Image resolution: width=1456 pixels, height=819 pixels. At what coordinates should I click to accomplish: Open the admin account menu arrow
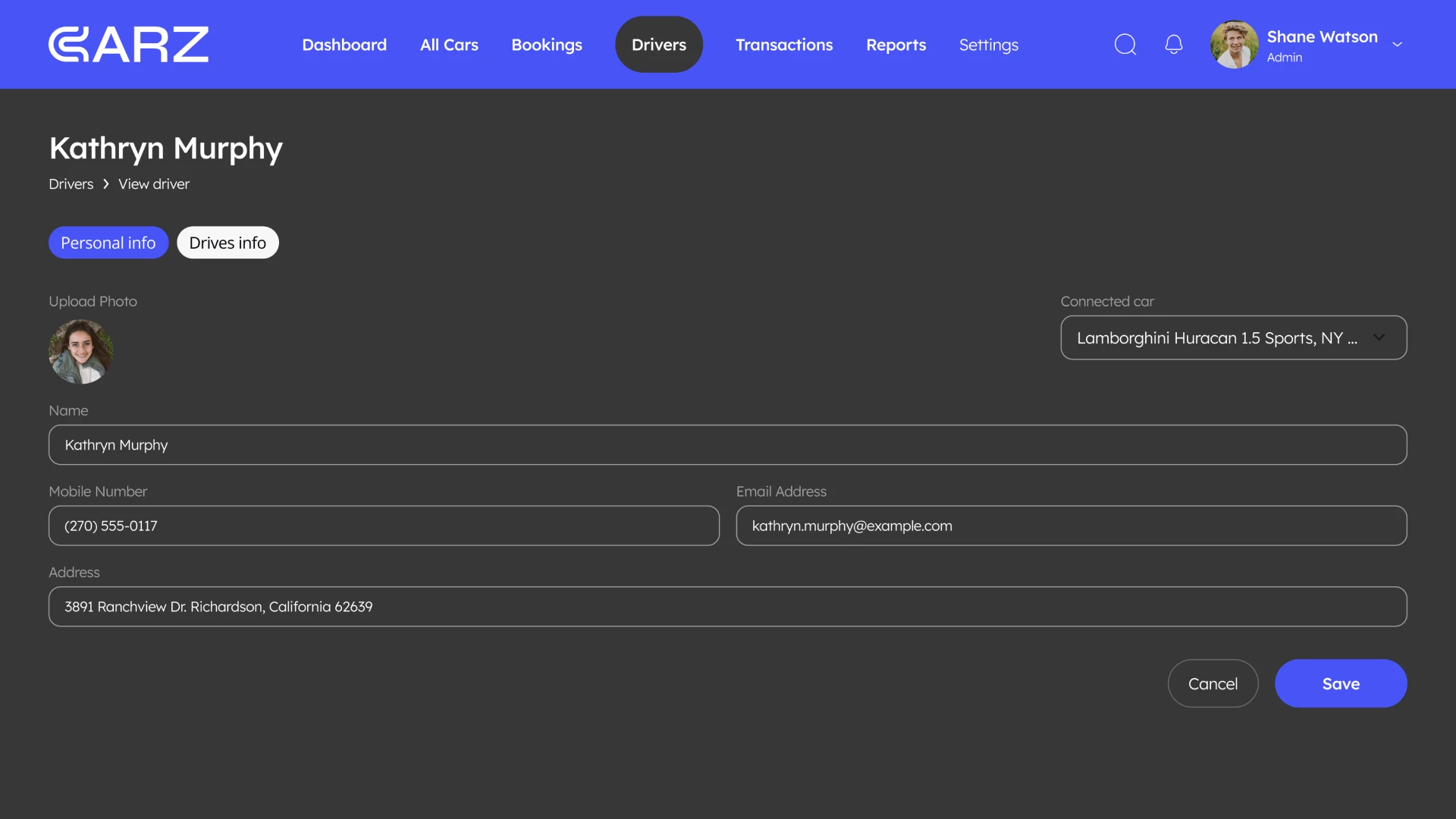pos(1398,44)
